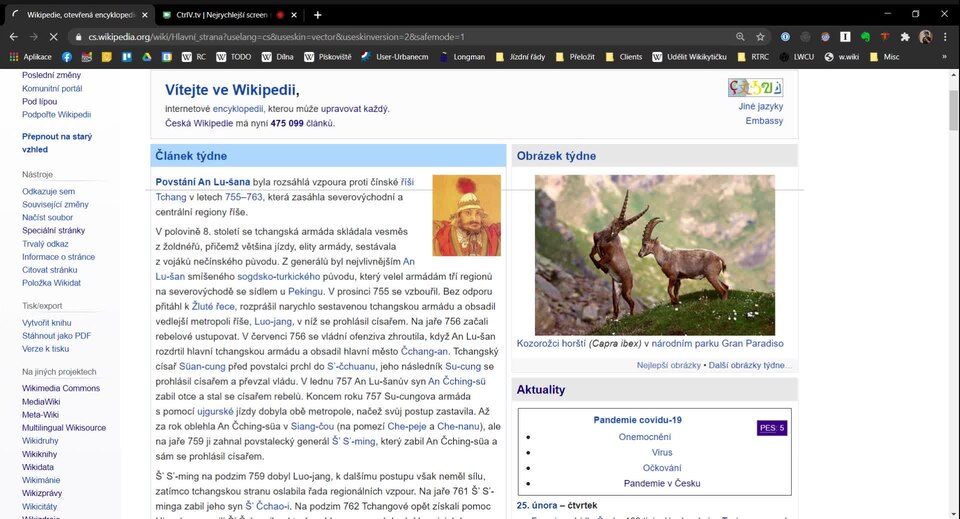Open the Dílna bookmark
This screenshot has height=519, width=960.
click(x=277, y=57)
